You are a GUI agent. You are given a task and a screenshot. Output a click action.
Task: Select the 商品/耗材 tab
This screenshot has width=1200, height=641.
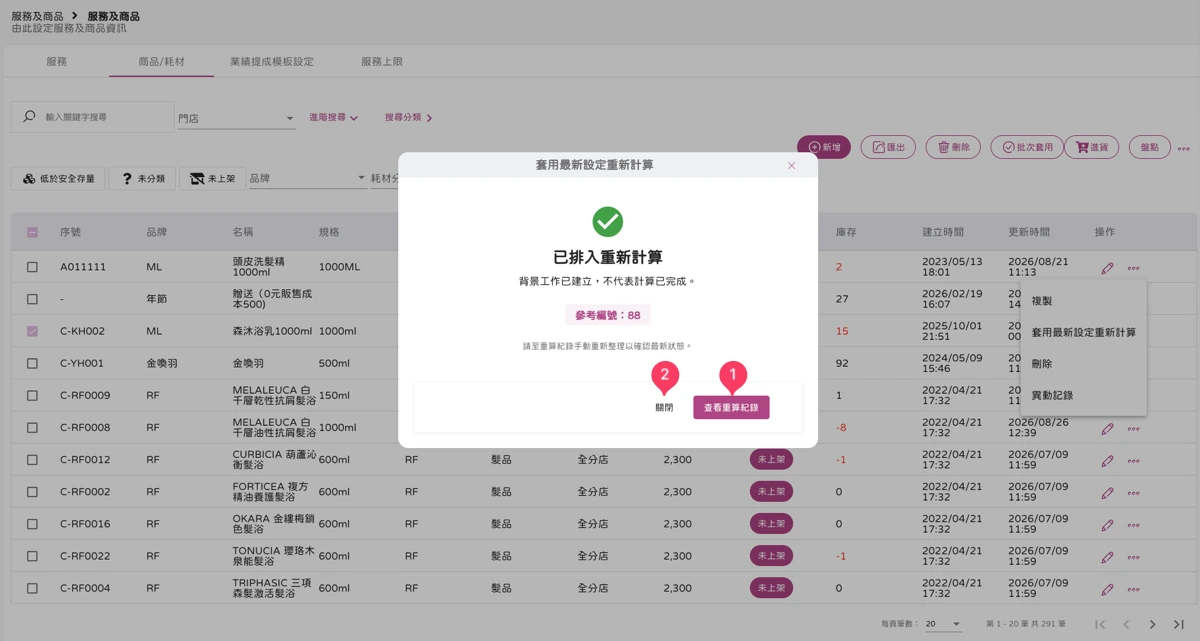tap(161, 62)
